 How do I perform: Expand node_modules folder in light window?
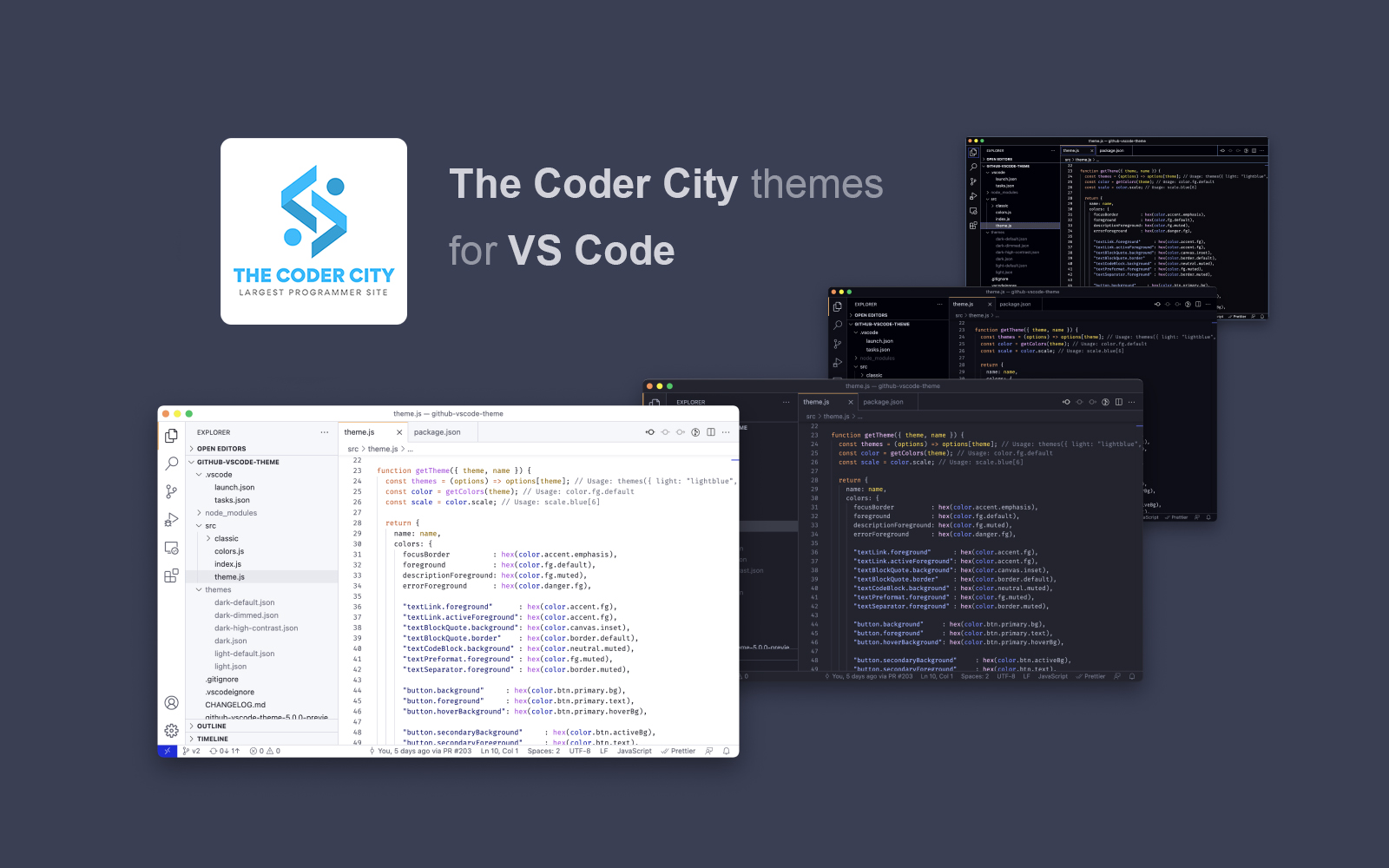[x=262, y=513]
